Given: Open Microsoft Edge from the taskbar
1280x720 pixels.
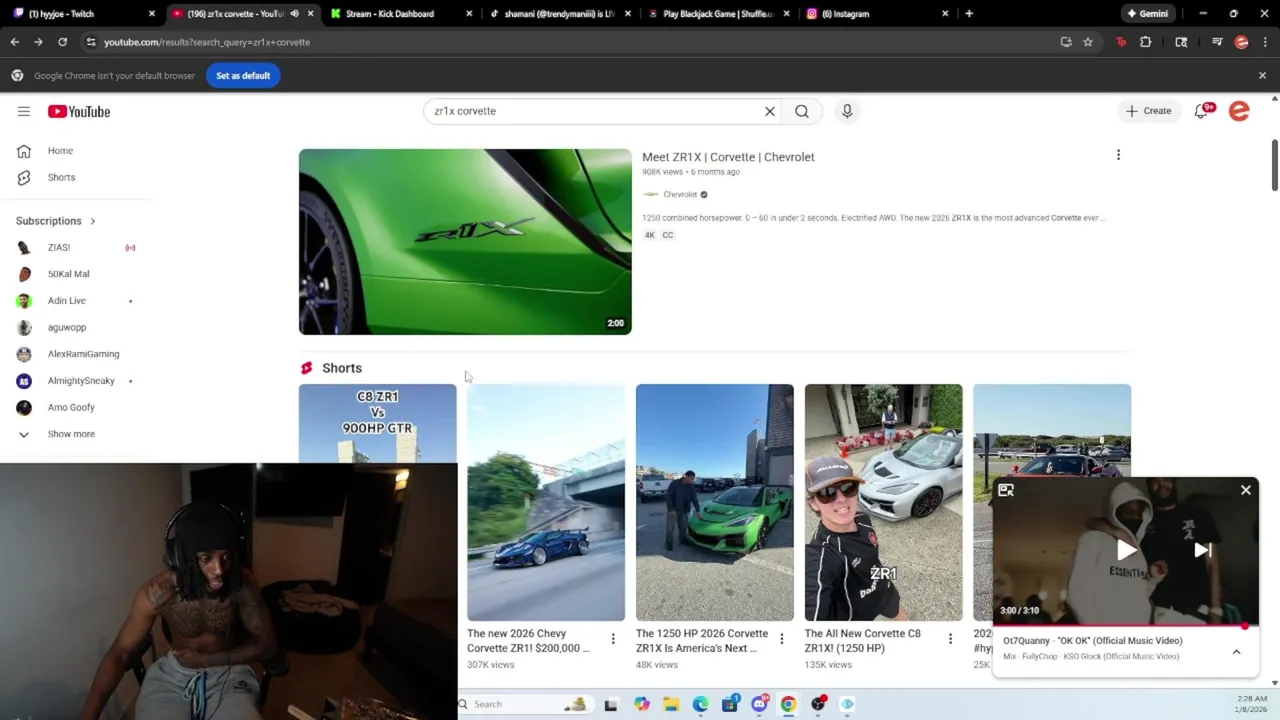Looking at the screenshot, I should point(700,704).
